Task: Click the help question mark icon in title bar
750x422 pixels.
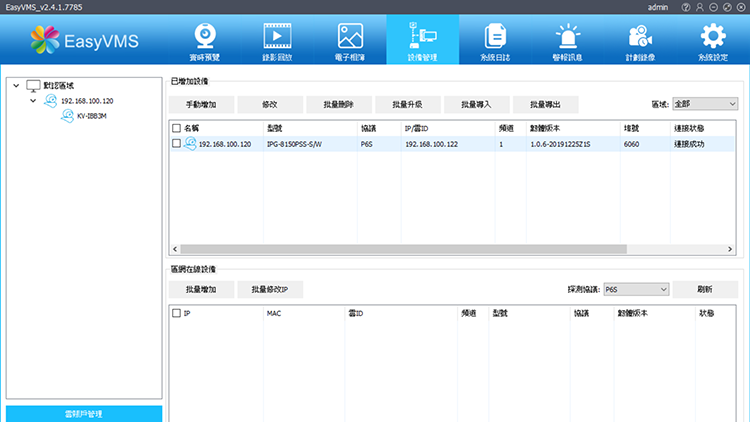Action: (686, 7)
